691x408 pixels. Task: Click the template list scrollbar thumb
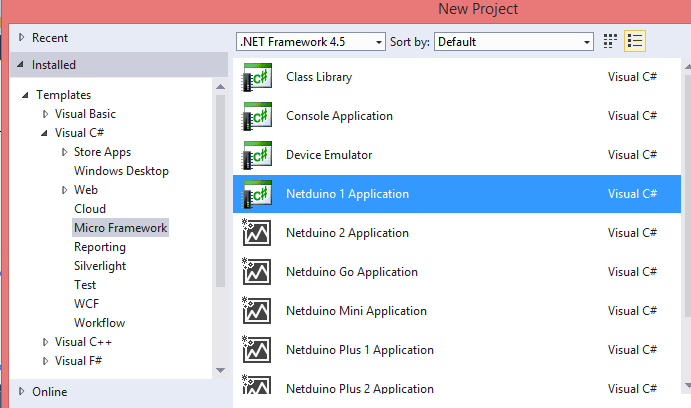[x=688, y=194]
